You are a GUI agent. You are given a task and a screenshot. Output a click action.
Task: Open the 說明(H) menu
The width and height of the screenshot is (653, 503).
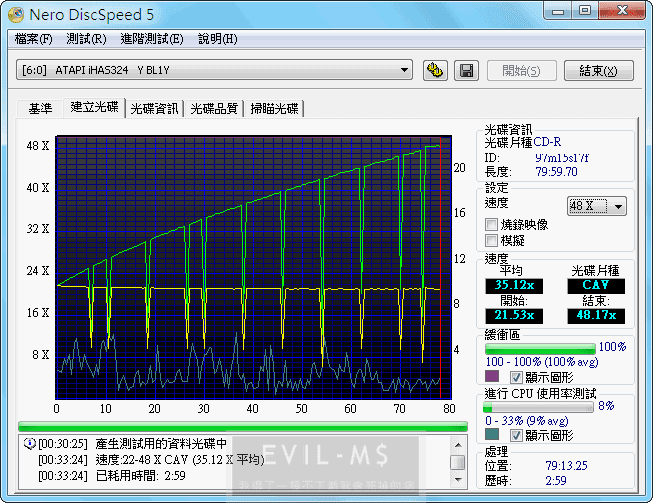[218, 39]
